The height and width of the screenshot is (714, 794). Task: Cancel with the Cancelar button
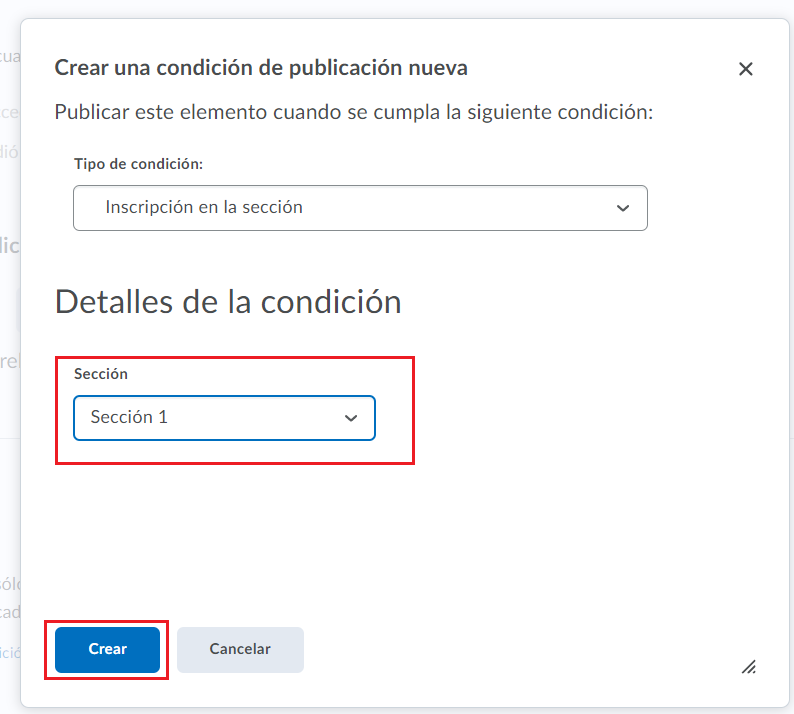(x=240, y=649)
